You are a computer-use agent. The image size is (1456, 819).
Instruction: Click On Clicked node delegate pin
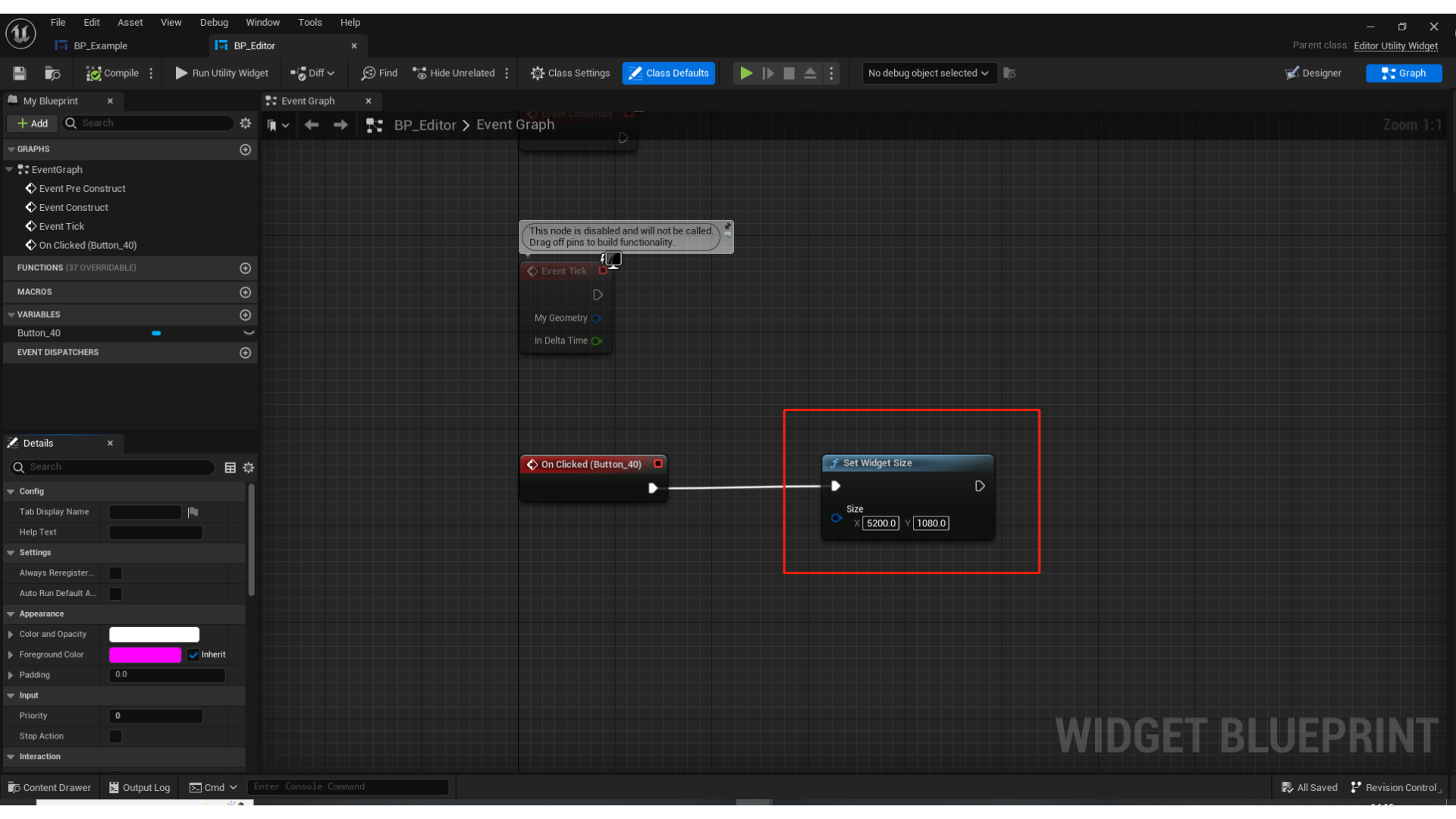657,464
